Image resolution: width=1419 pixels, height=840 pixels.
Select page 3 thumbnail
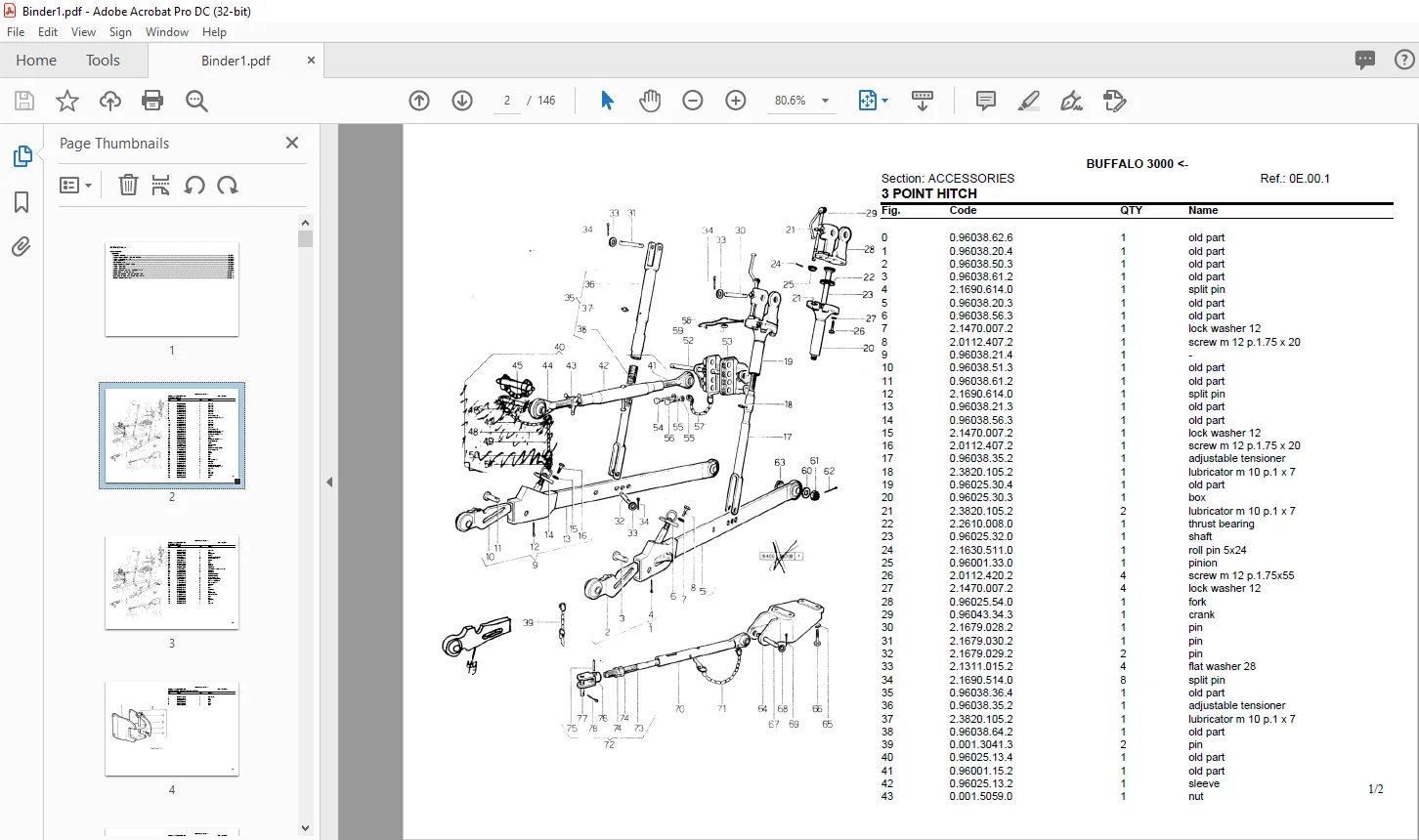172,582
